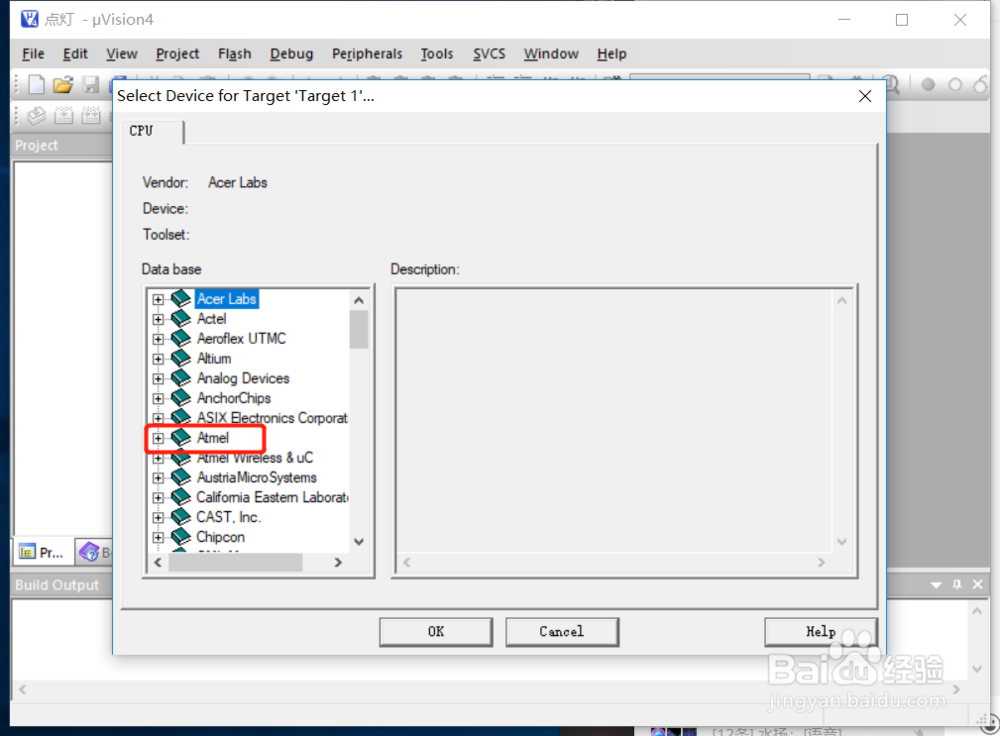The image size is (1000, 736).
Task: Click the Altium book icon
Action: tap(181, 358)
